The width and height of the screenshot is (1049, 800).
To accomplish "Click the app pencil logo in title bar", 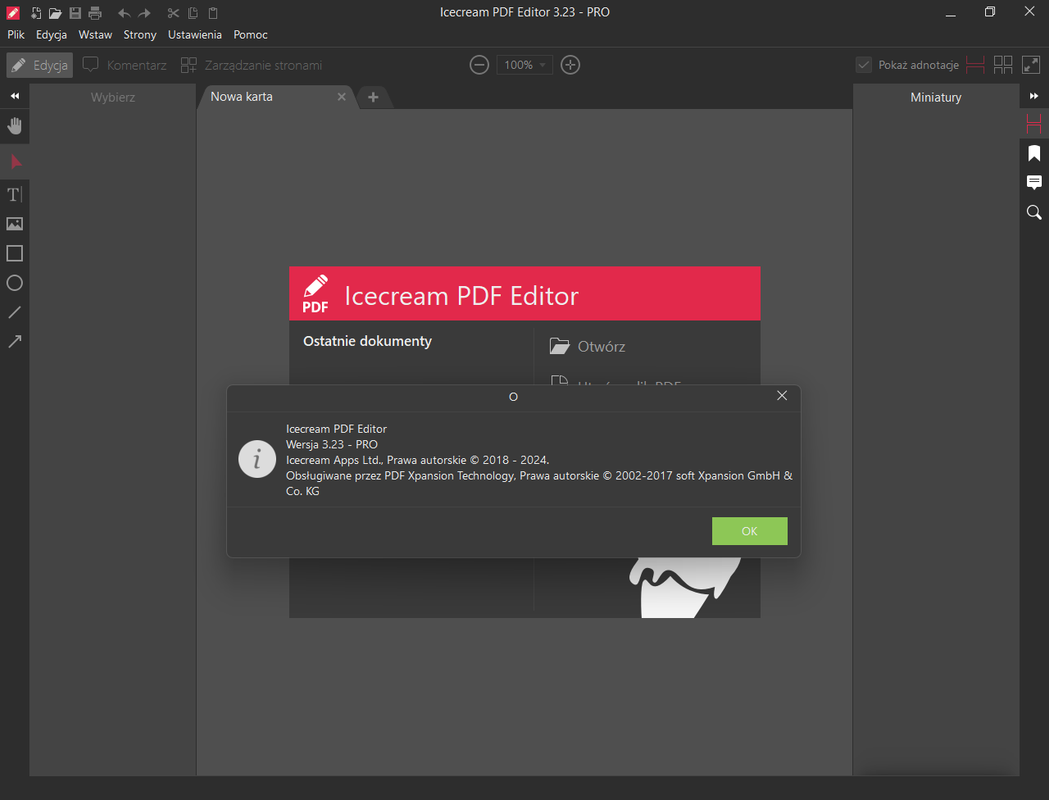I will [x=13, y=13].
